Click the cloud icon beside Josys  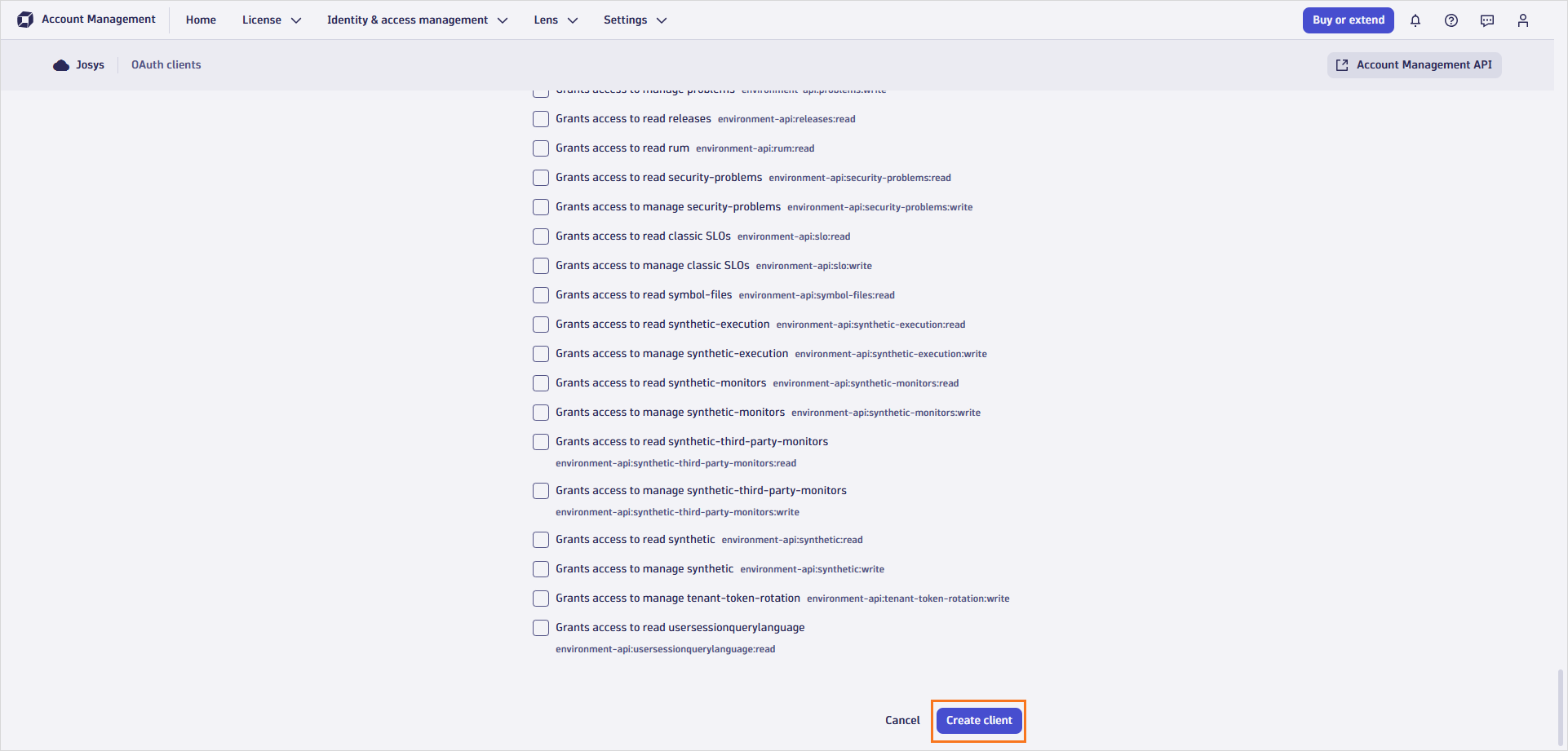61,65
